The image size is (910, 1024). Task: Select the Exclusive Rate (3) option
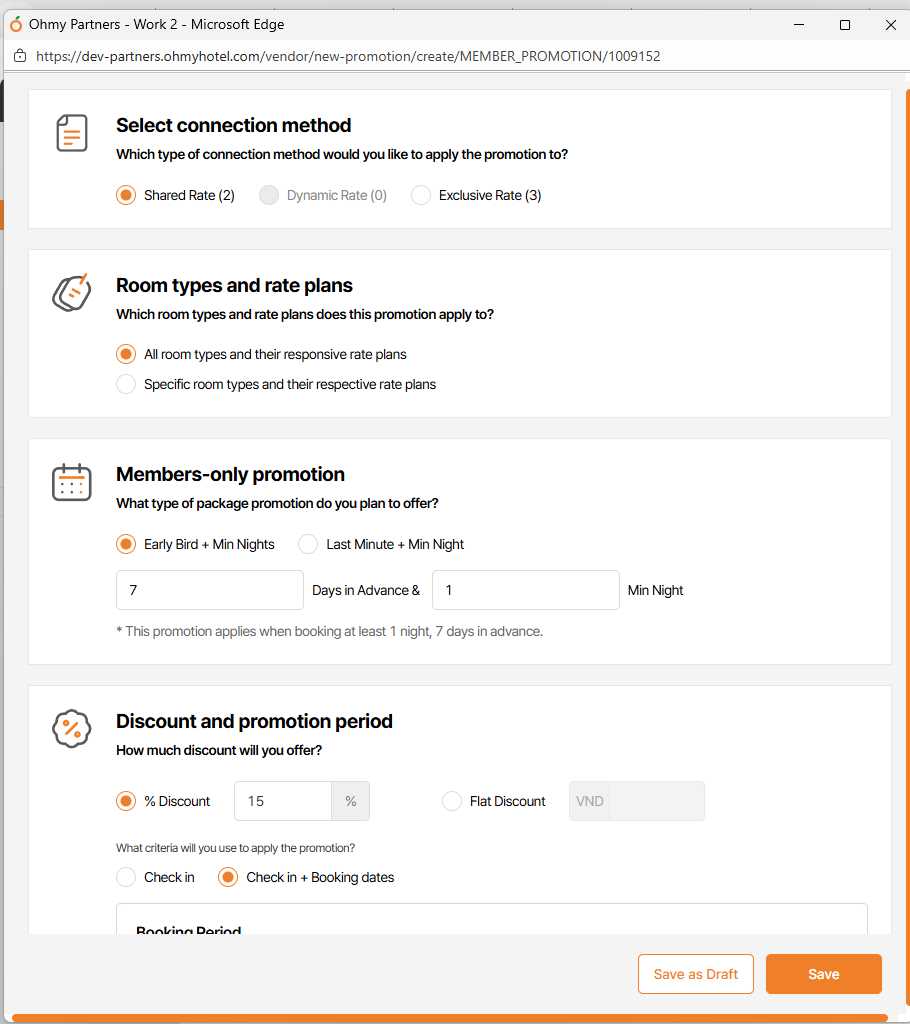[421, 195]
